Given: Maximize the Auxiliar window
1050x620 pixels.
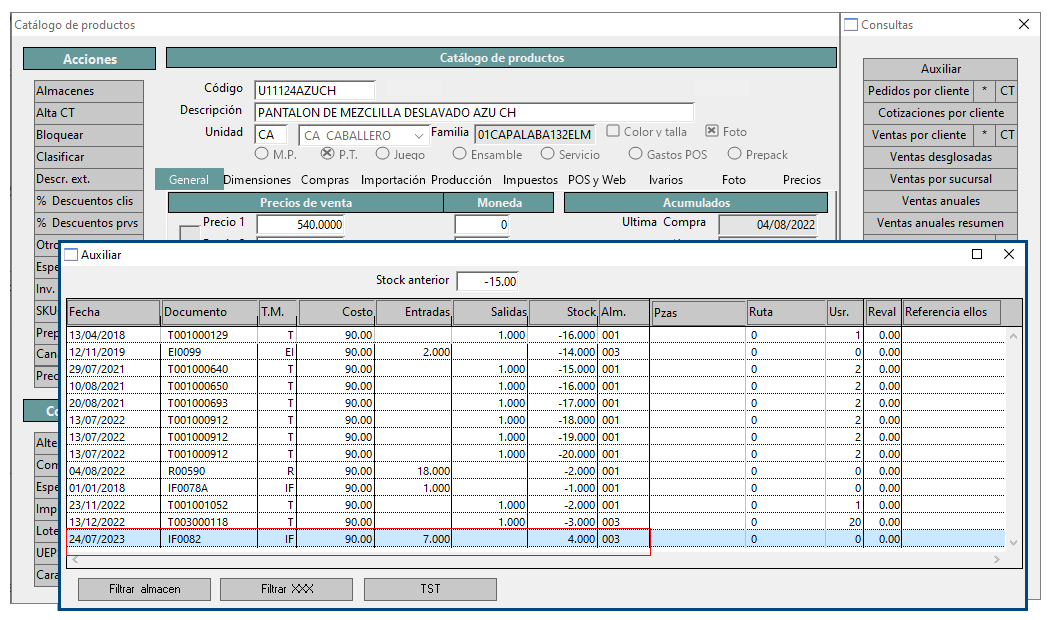Looking at the screenshot, I should 977,254.
